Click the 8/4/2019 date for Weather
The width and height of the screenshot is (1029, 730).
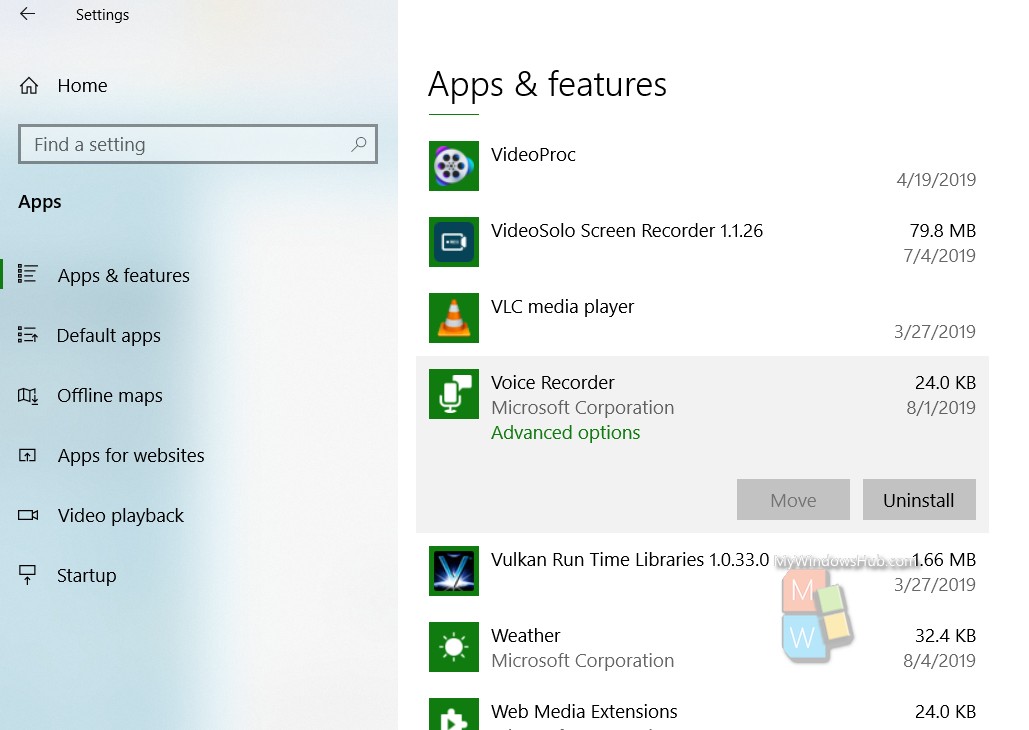point(940,661)
